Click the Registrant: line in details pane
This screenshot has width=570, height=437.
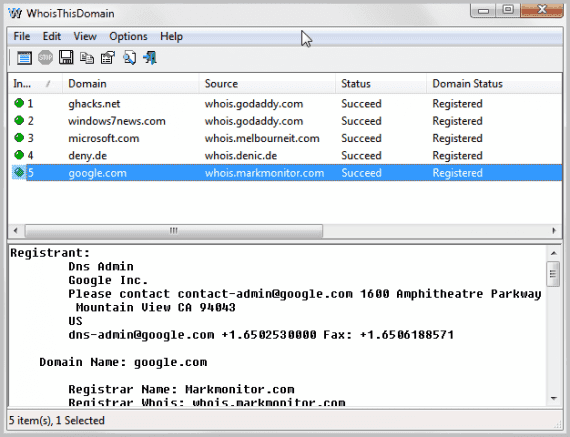pos(50,253)
